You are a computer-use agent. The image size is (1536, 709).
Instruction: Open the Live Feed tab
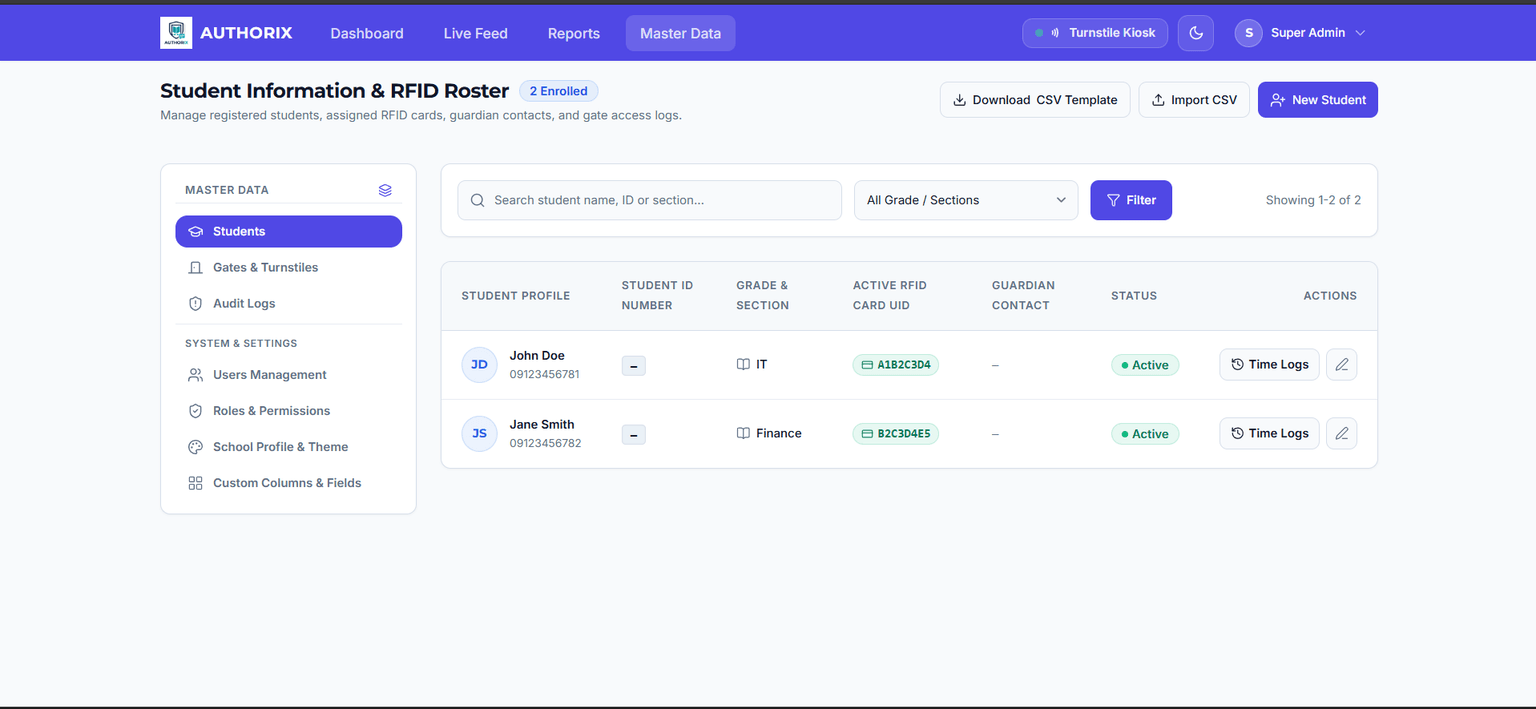click(476, 33)
